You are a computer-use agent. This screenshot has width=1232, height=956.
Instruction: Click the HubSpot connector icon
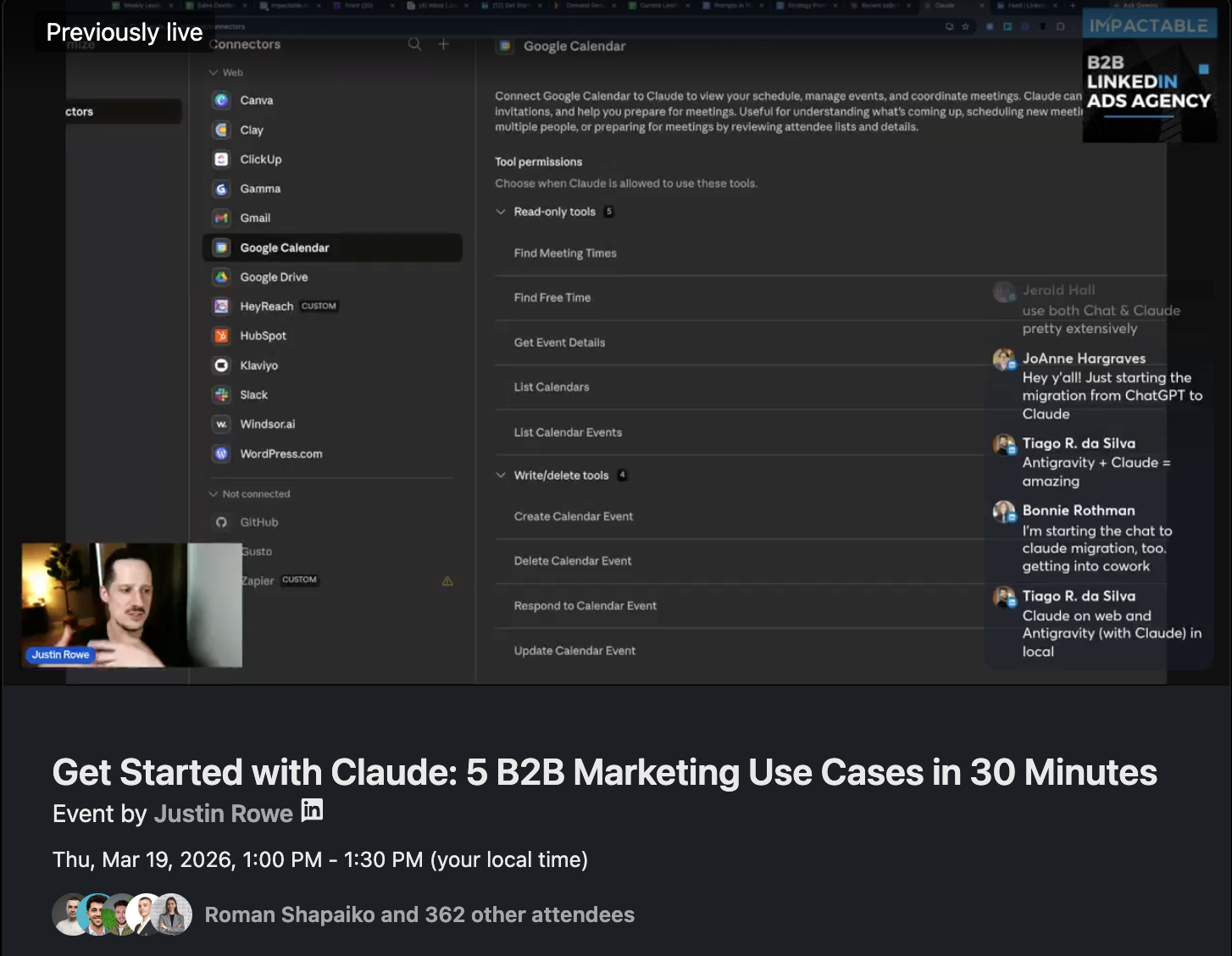[221, 336]
